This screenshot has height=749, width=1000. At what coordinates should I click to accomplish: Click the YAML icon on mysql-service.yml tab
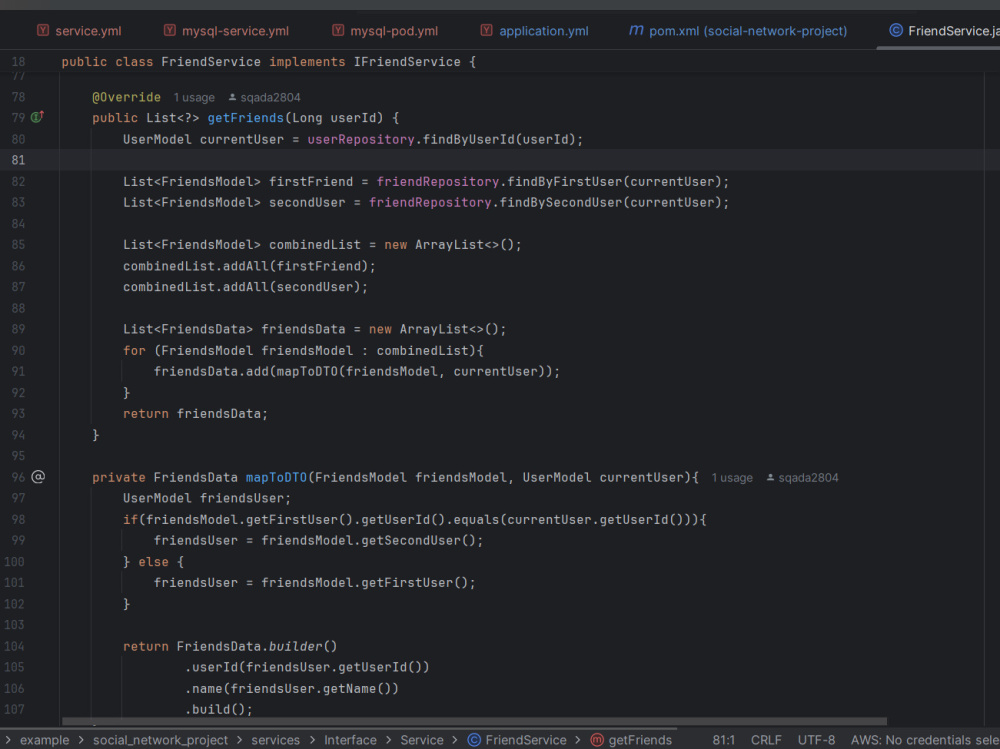click(x=170, y=30)
